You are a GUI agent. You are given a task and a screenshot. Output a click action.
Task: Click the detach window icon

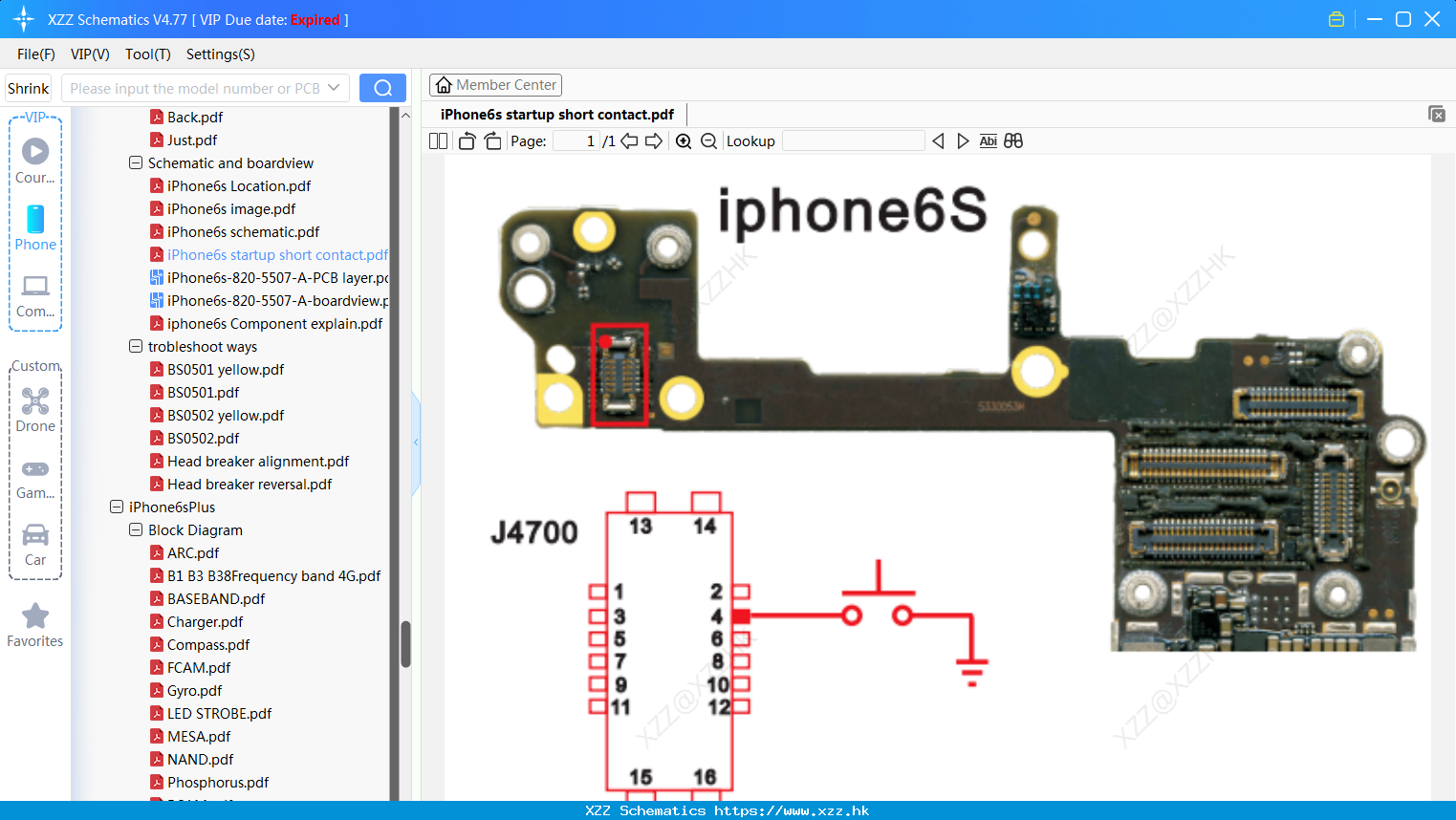(1436, 114)
